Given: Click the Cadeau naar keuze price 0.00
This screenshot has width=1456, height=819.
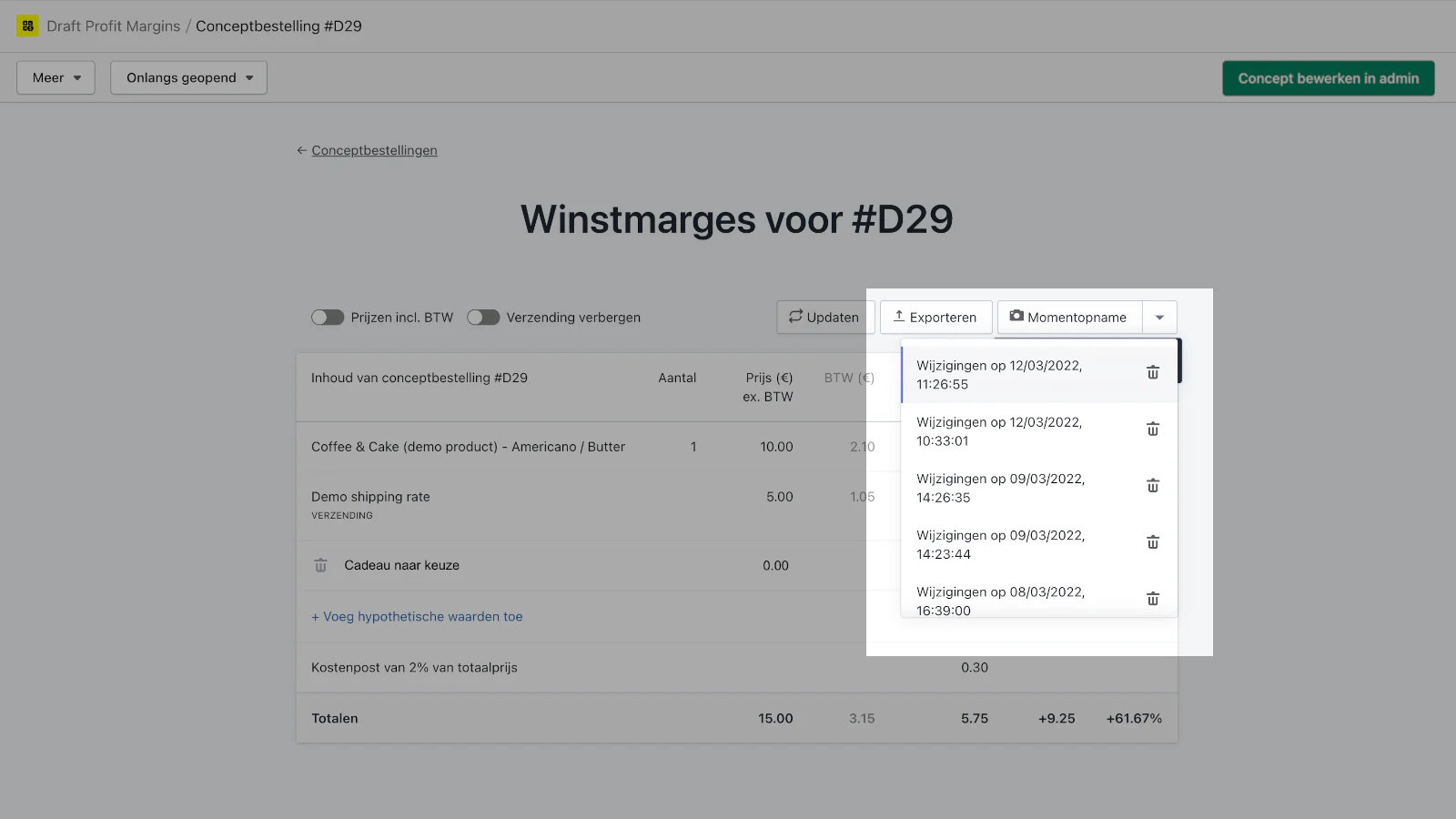Looking at the screenshot, I should (x=775, y=565).
